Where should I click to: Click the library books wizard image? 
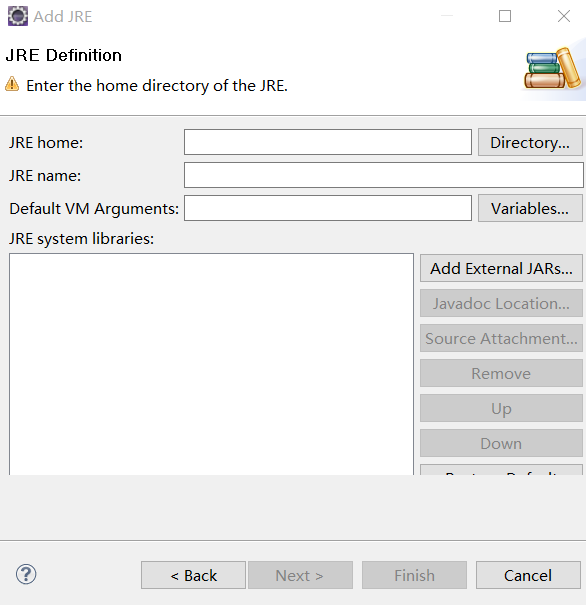point(552,68)
